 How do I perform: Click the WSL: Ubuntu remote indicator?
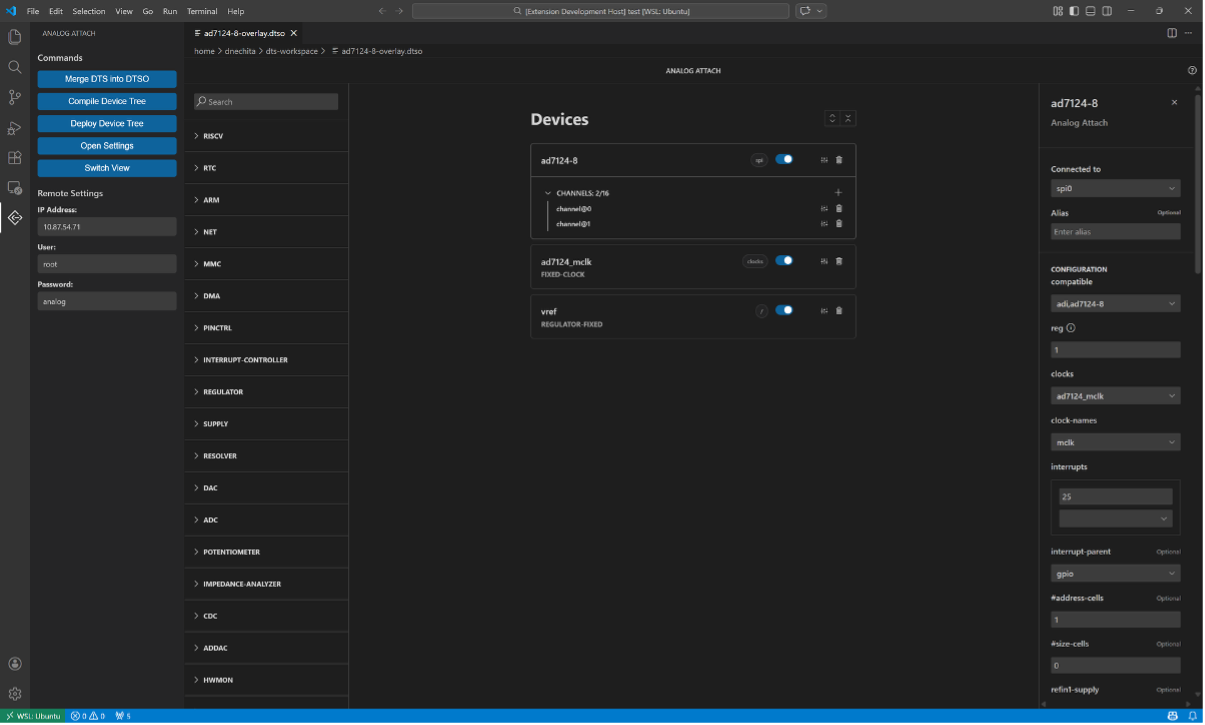point(33,716)
